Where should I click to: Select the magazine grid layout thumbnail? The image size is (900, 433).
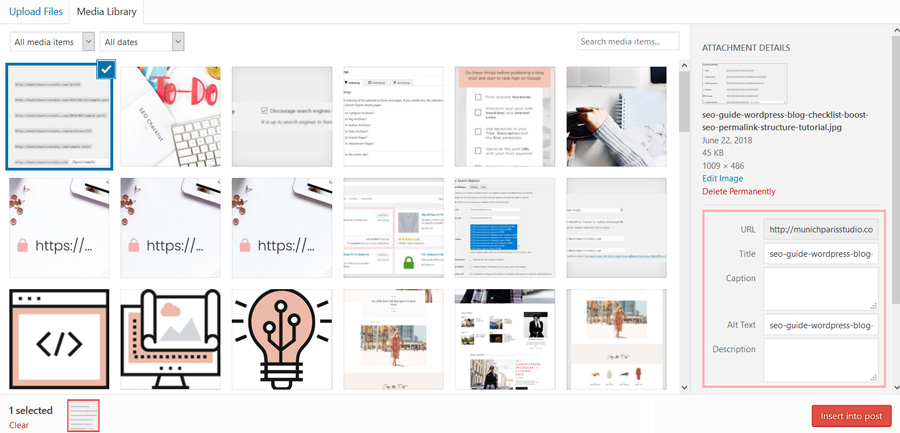pos(505,339)
